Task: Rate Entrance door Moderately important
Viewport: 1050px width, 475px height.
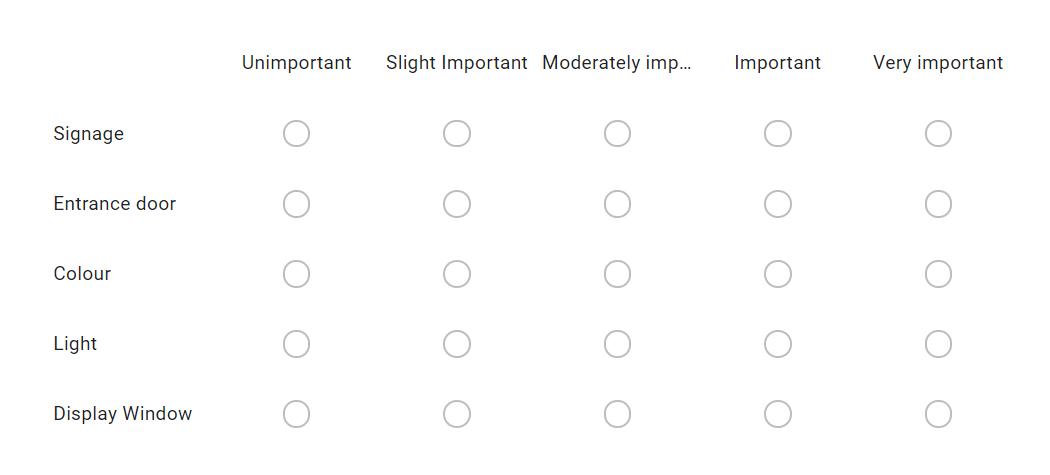Action: click(617, 204)
